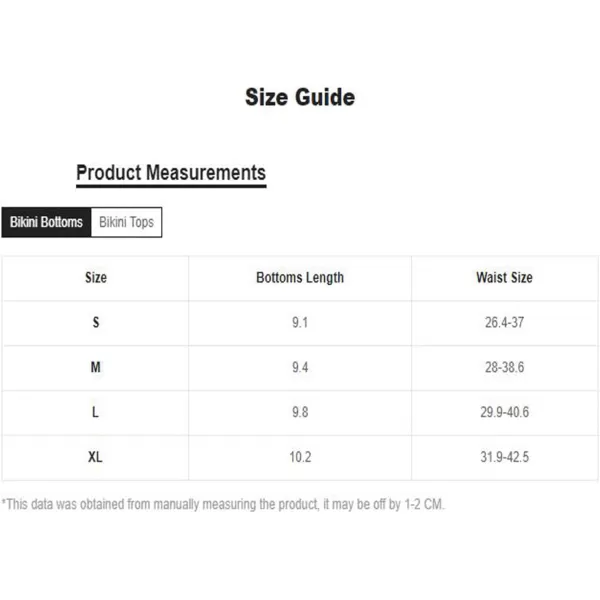
Task: Click the 9.8 bottoms length value
Action: point(300,412)
